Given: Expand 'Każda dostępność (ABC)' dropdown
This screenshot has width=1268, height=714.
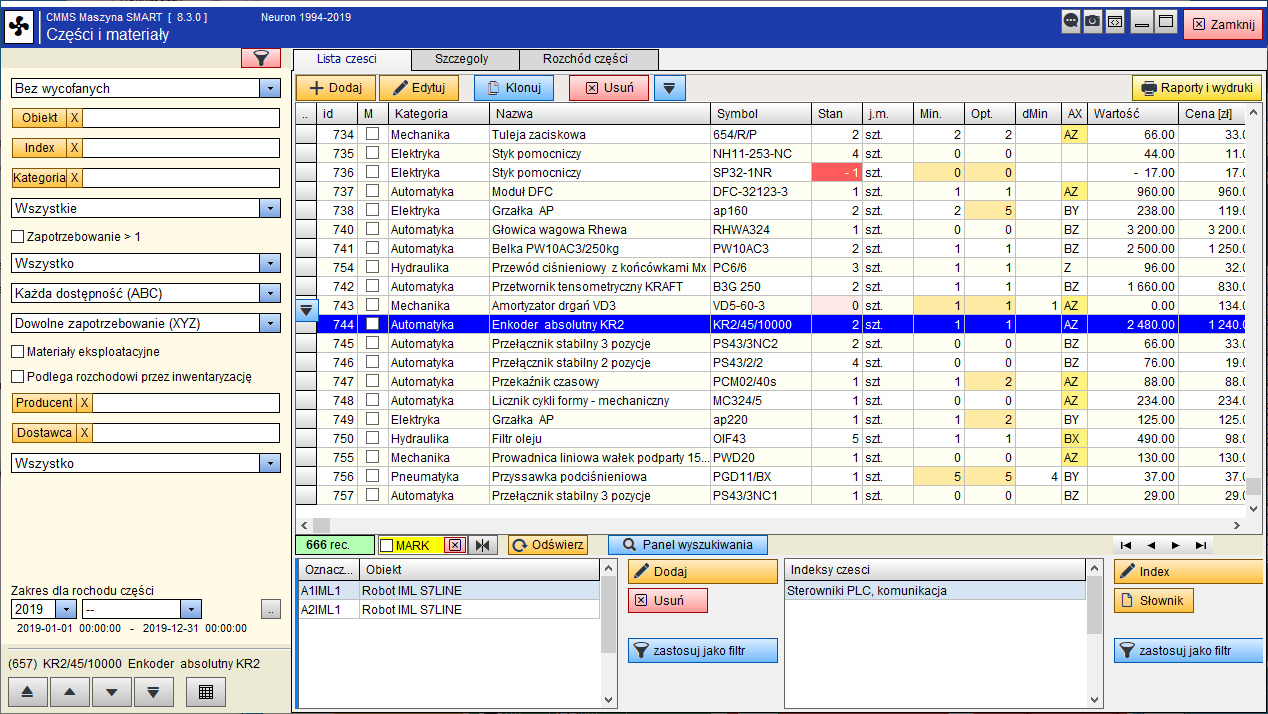Looking at the screenshot, I should [x=270, y=294].
